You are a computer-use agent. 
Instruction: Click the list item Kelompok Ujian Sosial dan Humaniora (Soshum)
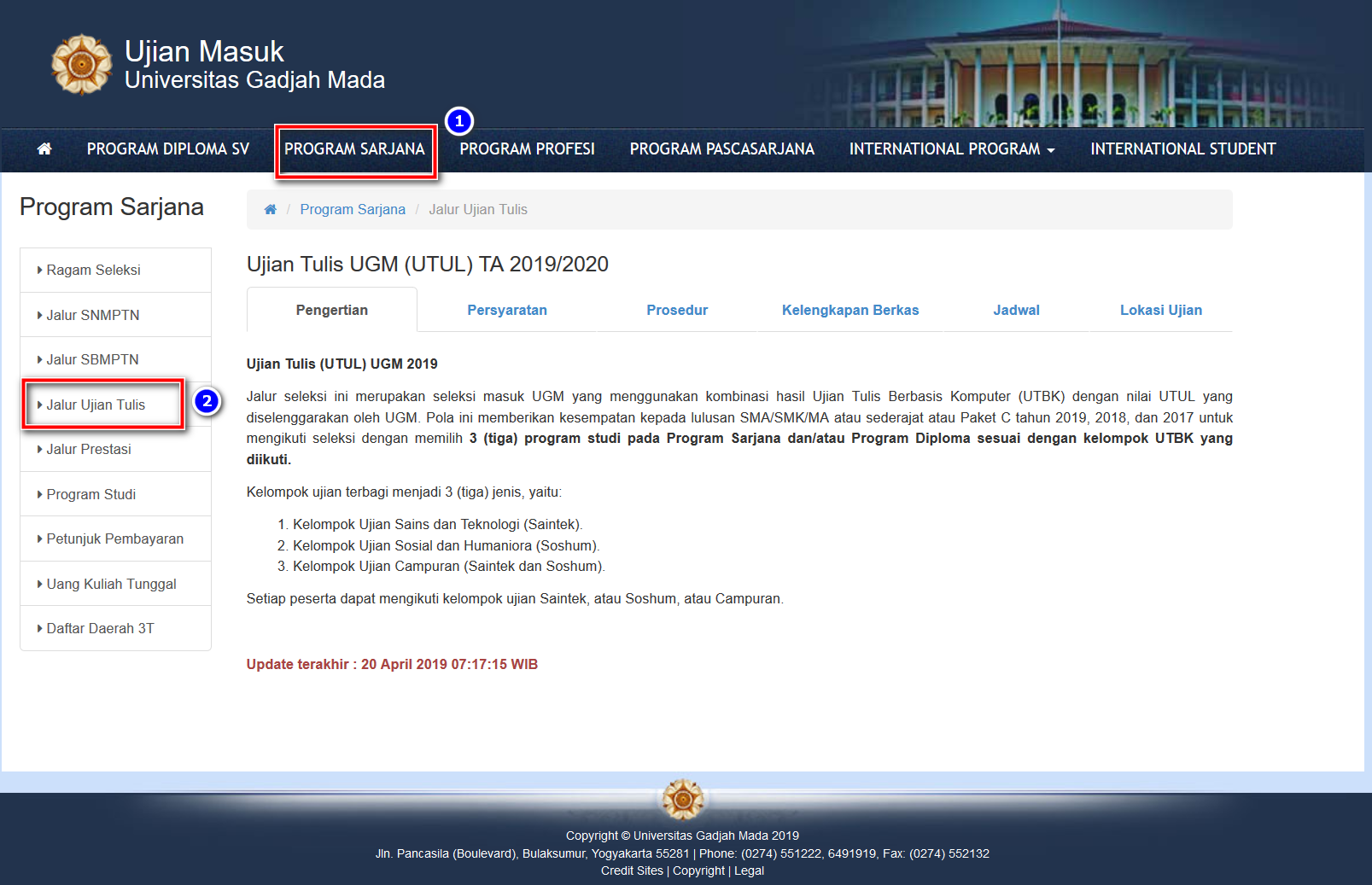(x=447, y=546)
